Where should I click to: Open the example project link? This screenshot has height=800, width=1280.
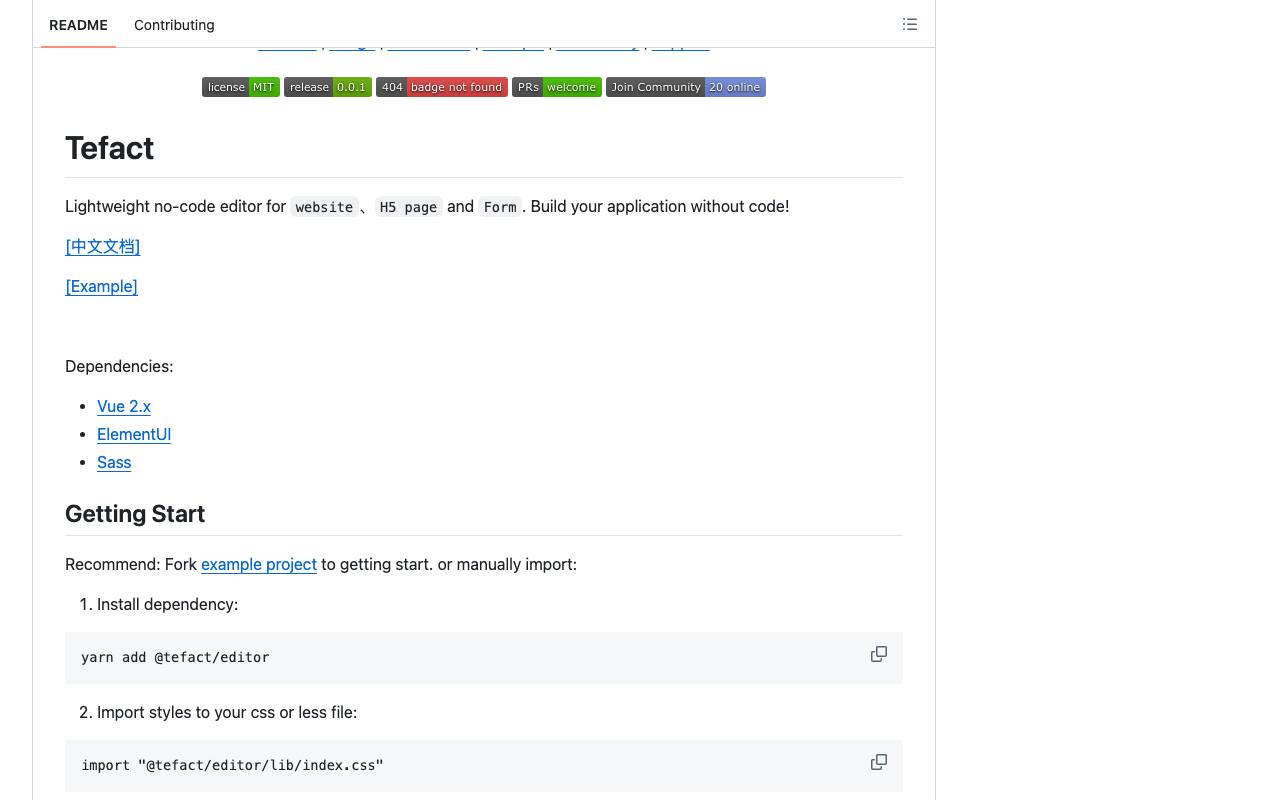click(259, 564)
